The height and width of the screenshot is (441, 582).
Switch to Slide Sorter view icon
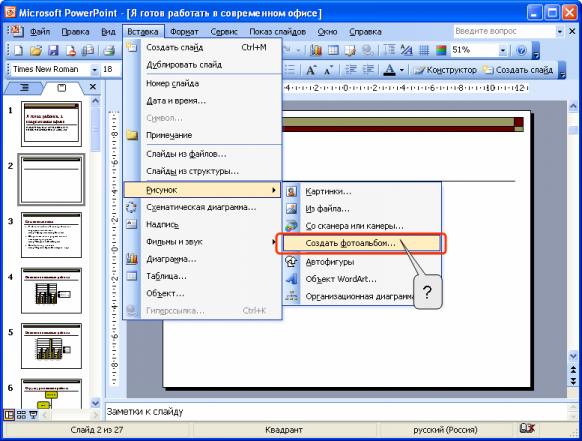pyautogui.click(x=21, y=415)
